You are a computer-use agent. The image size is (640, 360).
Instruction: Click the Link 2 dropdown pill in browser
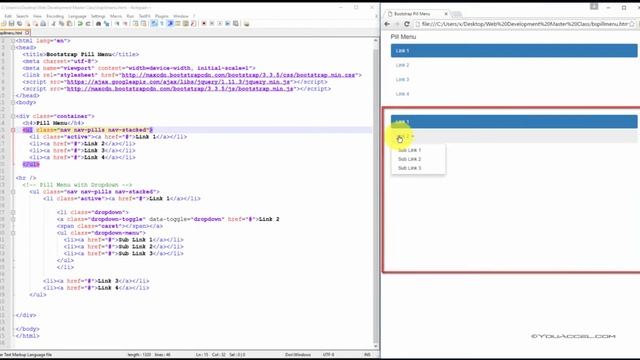[514, 137]
